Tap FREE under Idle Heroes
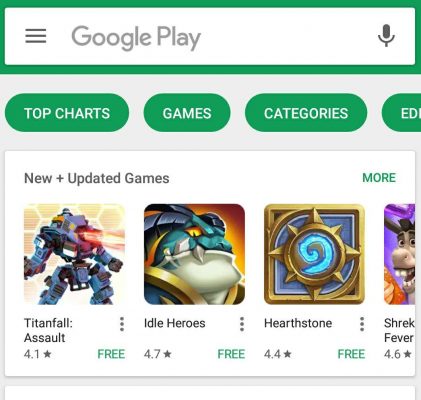 click(231, 354)
